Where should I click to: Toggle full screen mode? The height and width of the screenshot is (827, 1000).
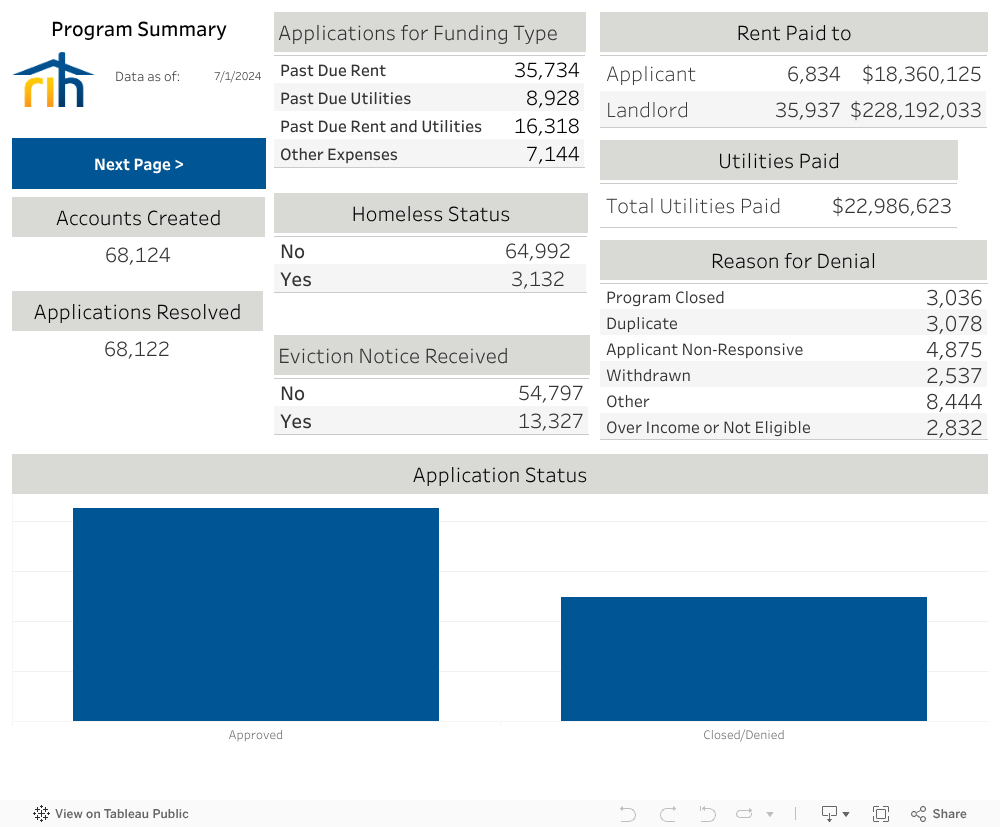pyautogui.click(x=881, y=813)
